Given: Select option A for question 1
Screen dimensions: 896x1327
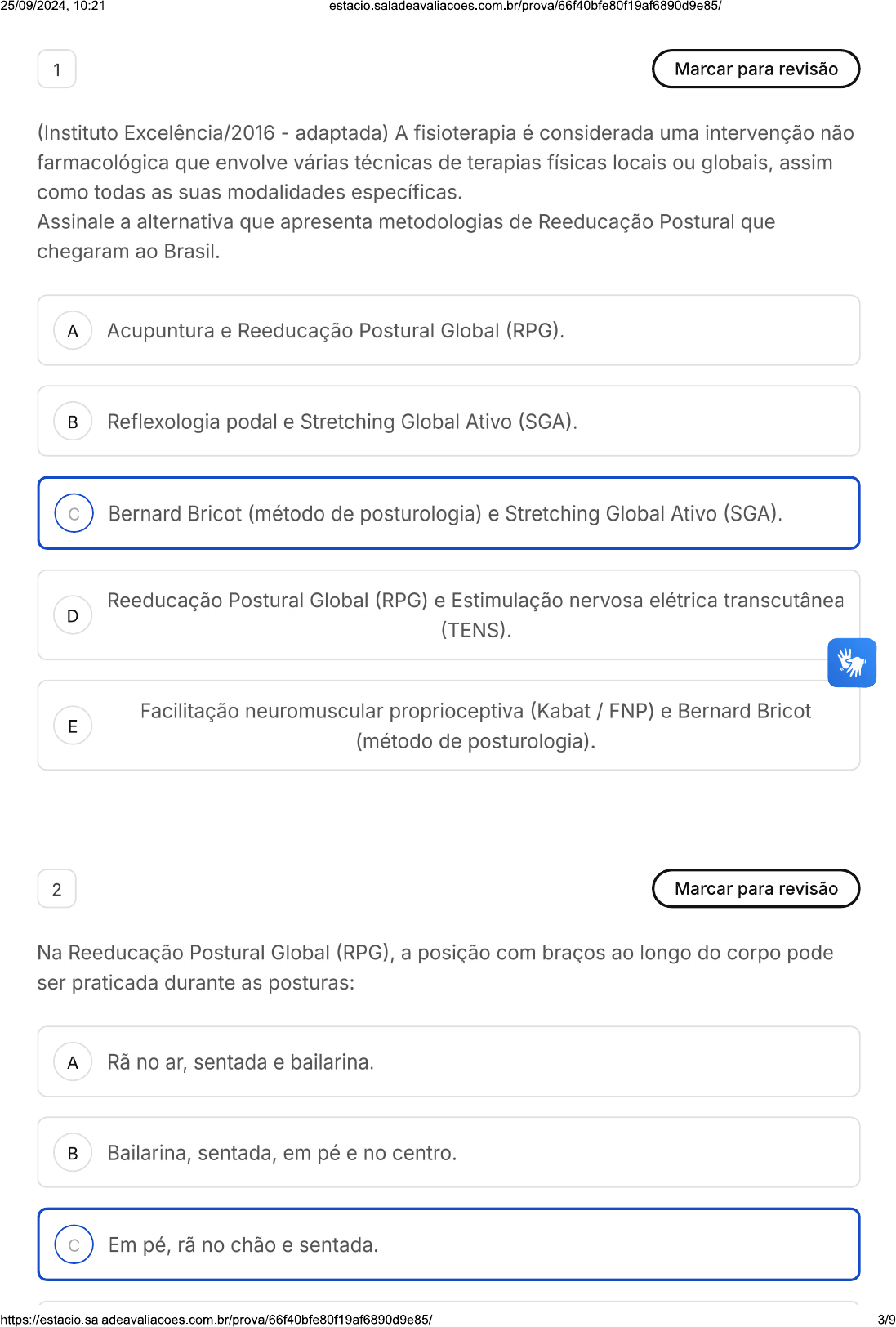Looking at the screenshot, I should click(73, 331).
